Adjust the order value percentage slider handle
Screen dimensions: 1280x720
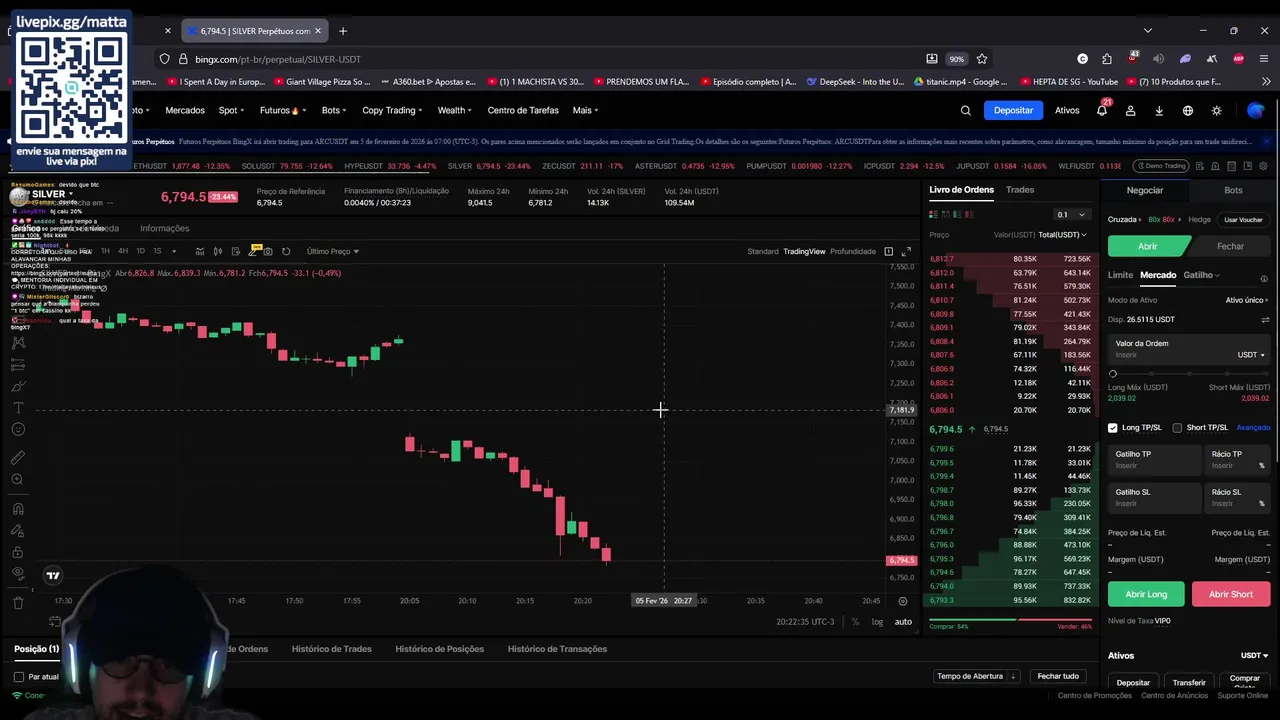1113,373
